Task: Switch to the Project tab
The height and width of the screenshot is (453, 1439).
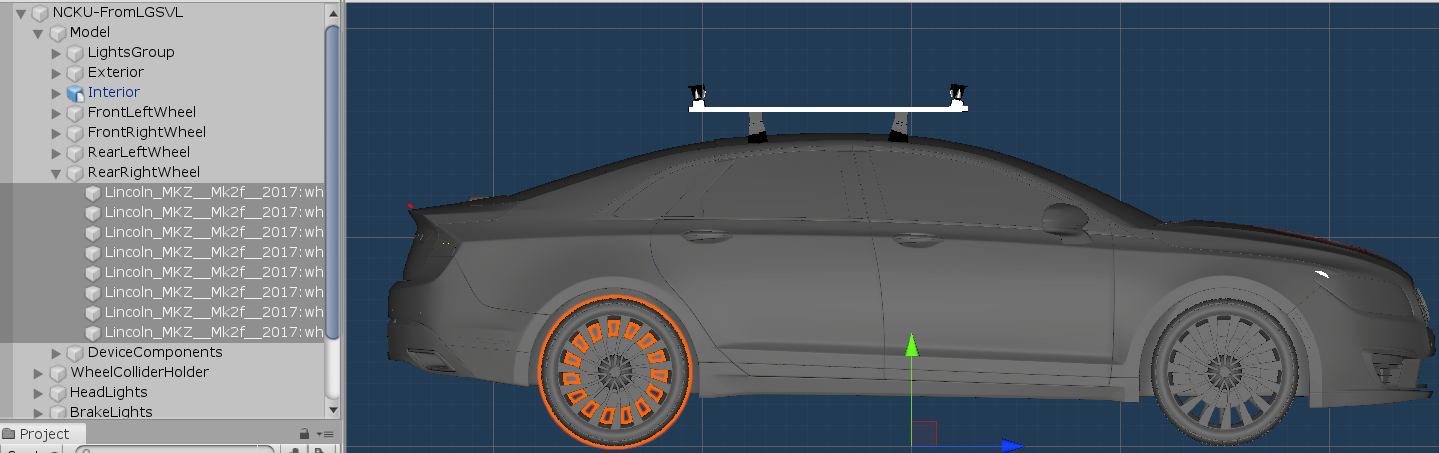Action: [x=43, y=434]
